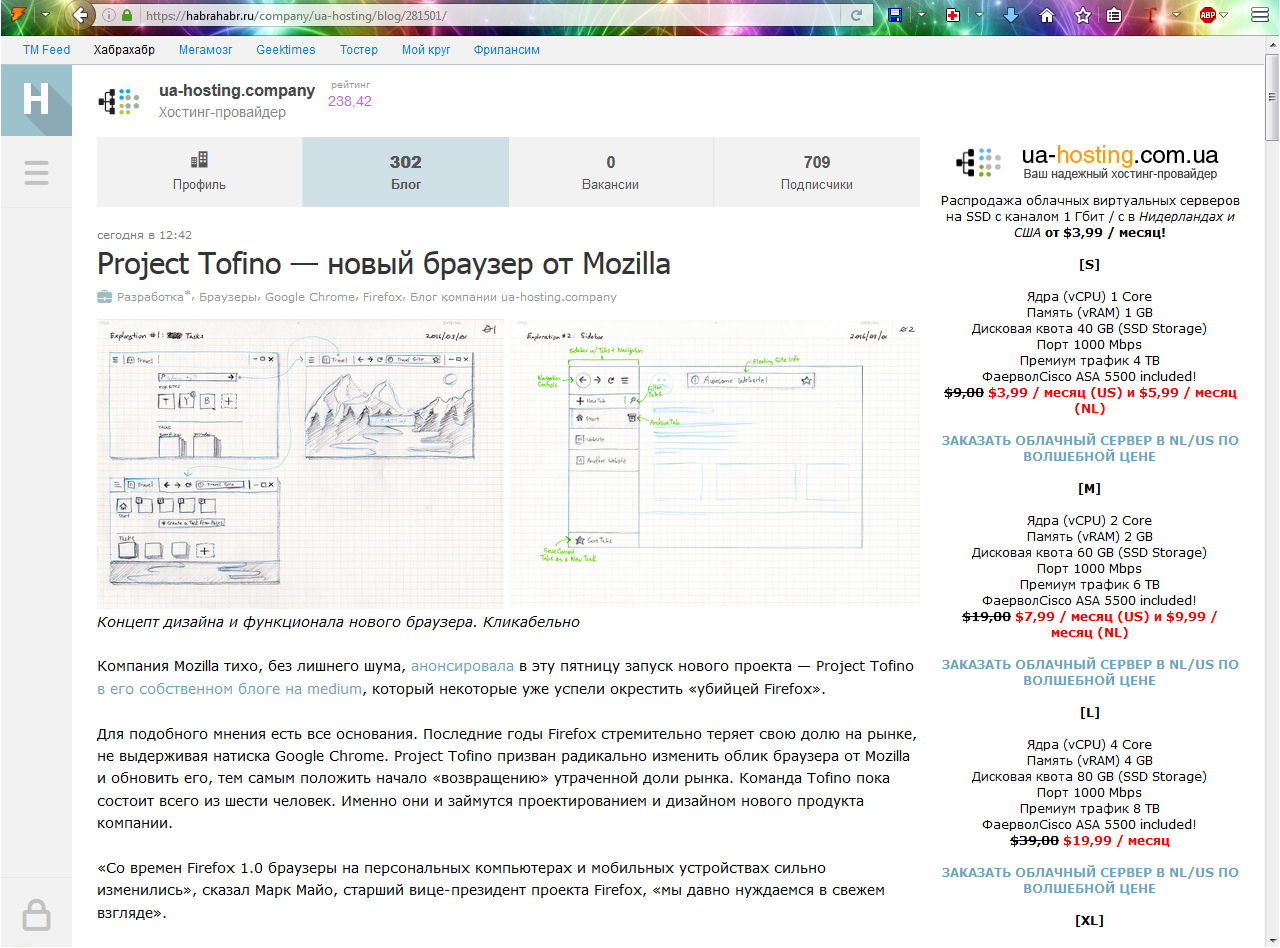Viewport: 1280px width, 948px height.
Task: Click the padlock icon in the left sidebar
Action: (36, 914)
